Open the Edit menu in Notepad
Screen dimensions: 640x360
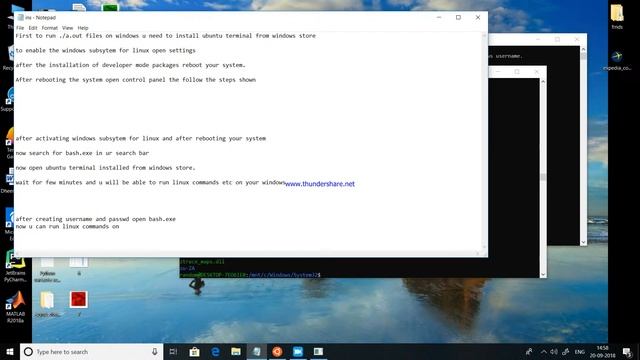33,28
